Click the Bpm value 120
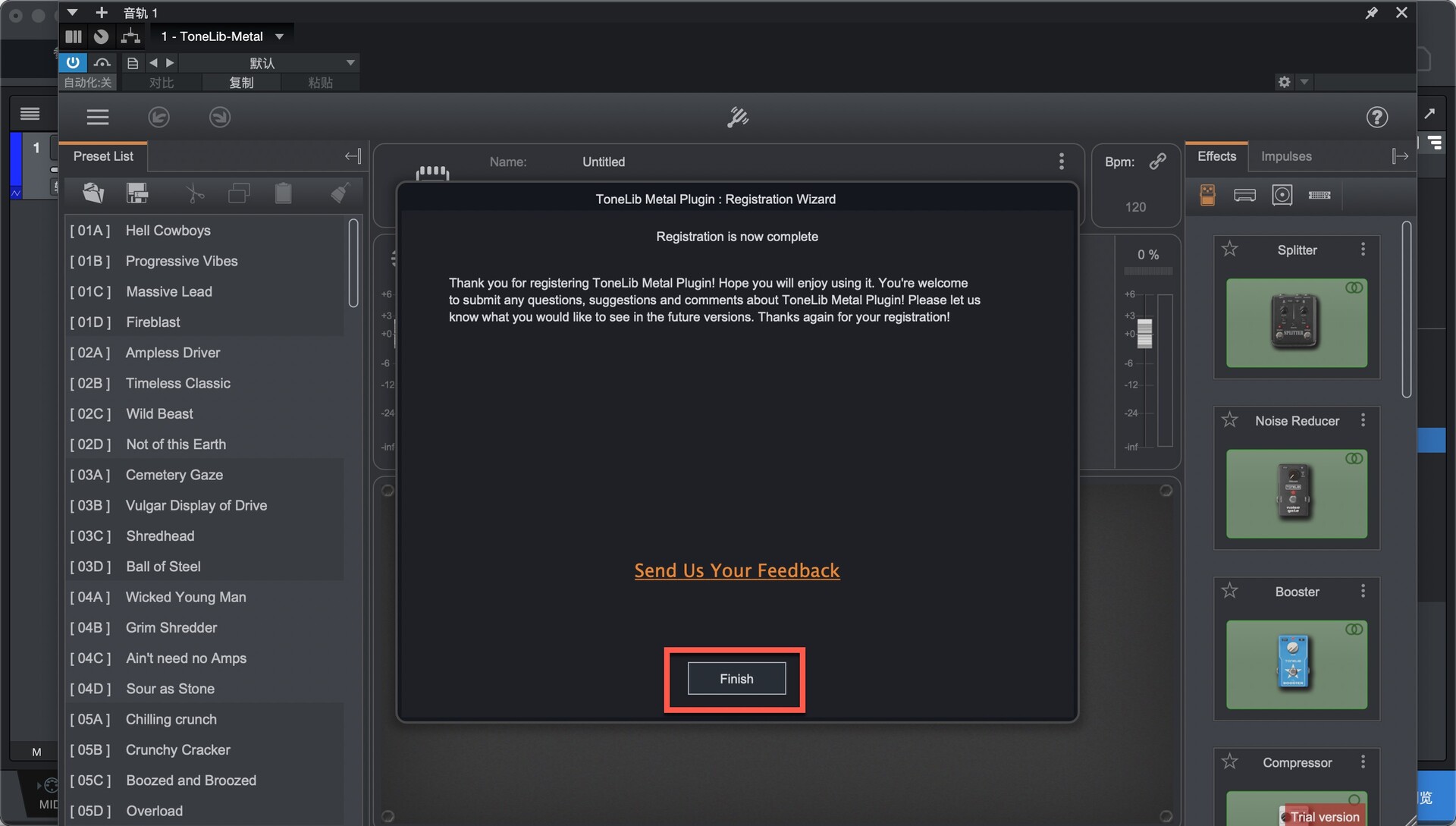This screenshot has width=1456, height=826. (x=1135, y=207)
